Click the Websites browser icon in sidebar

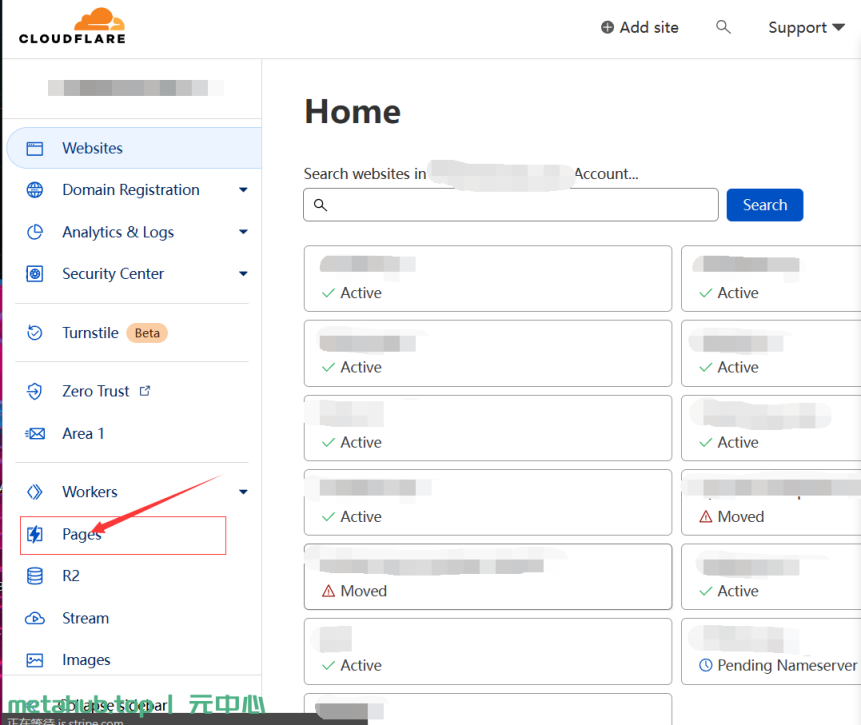(x=35, y=148)
